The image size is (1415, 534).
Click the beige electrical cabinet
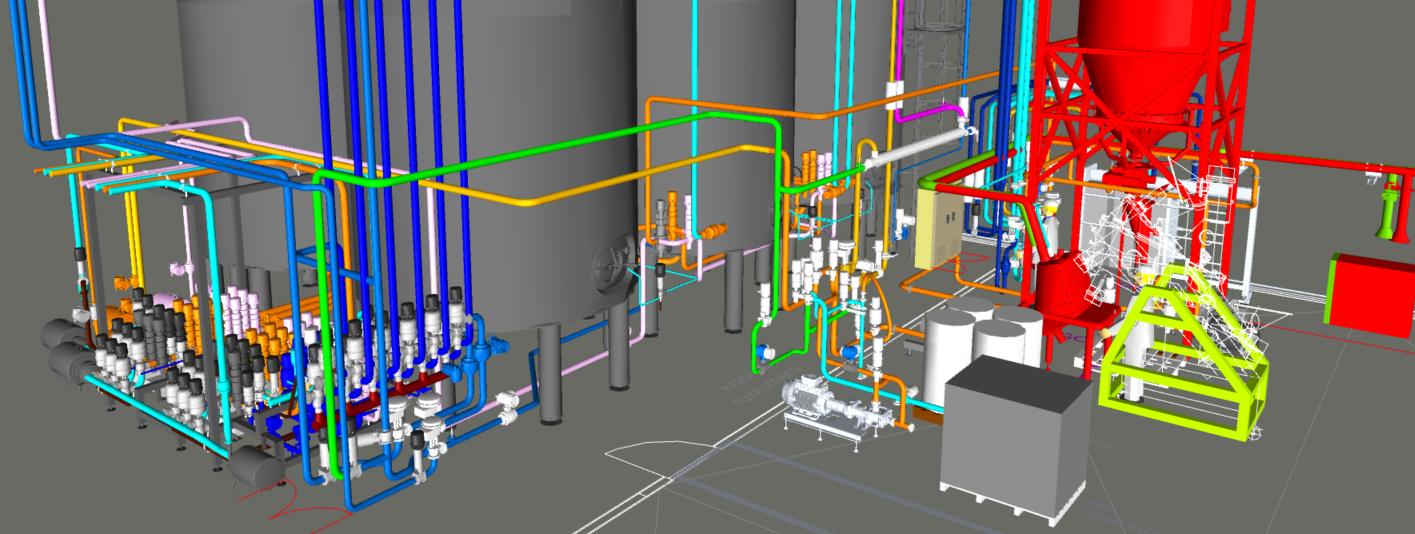938,230
